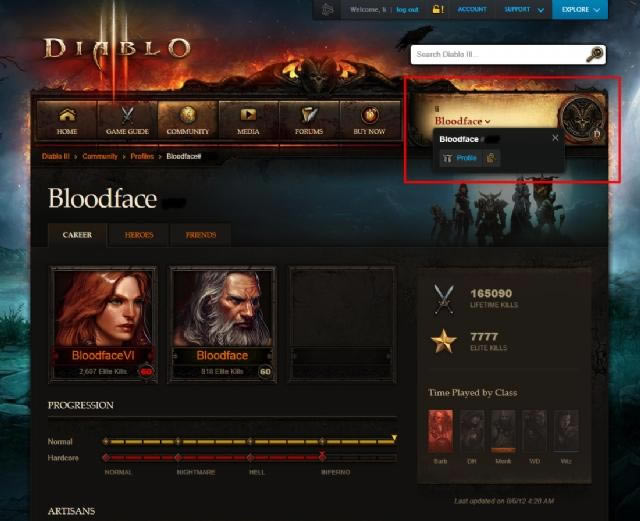Click the log out link
The width and height of the screenshot is (640, 521).
coord(407,9)
